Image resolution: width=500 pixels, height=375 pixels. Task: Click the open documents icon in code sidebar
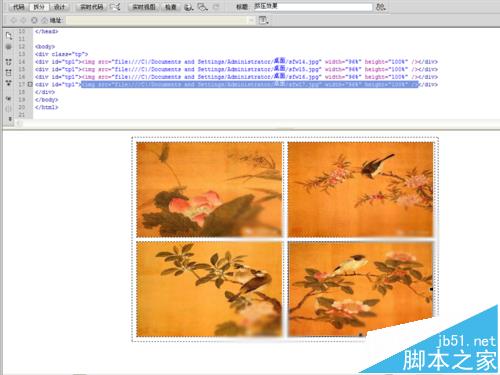click(9, 35)
